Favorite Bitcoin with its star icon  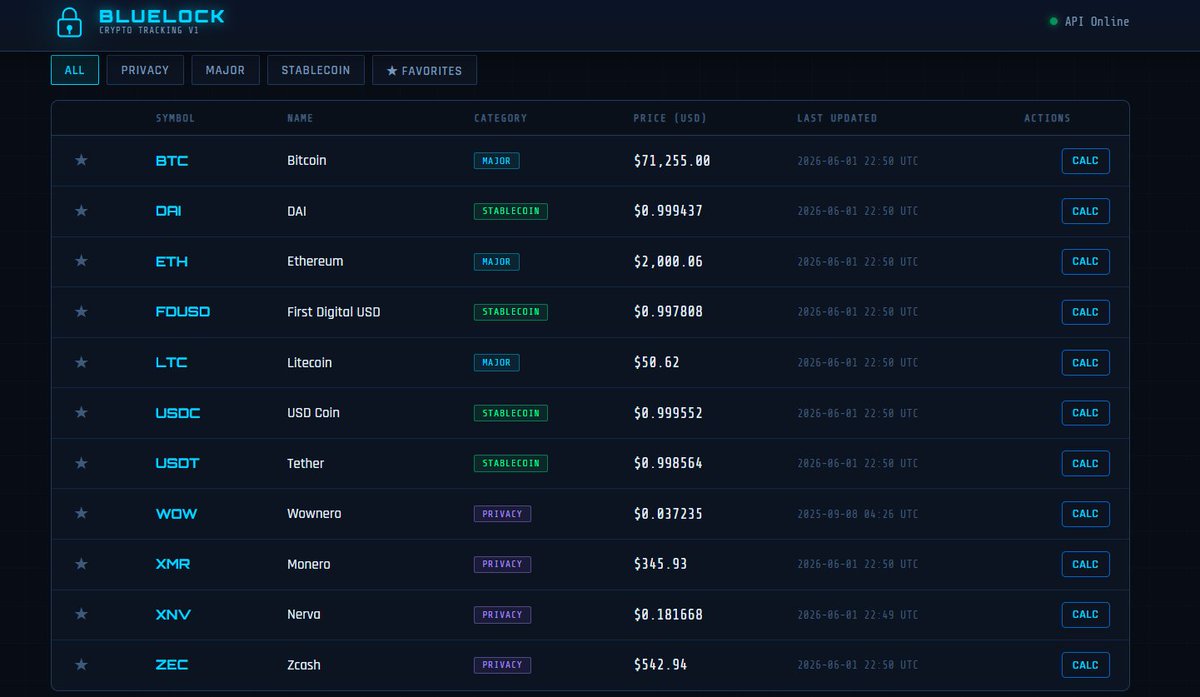[81, 160]
